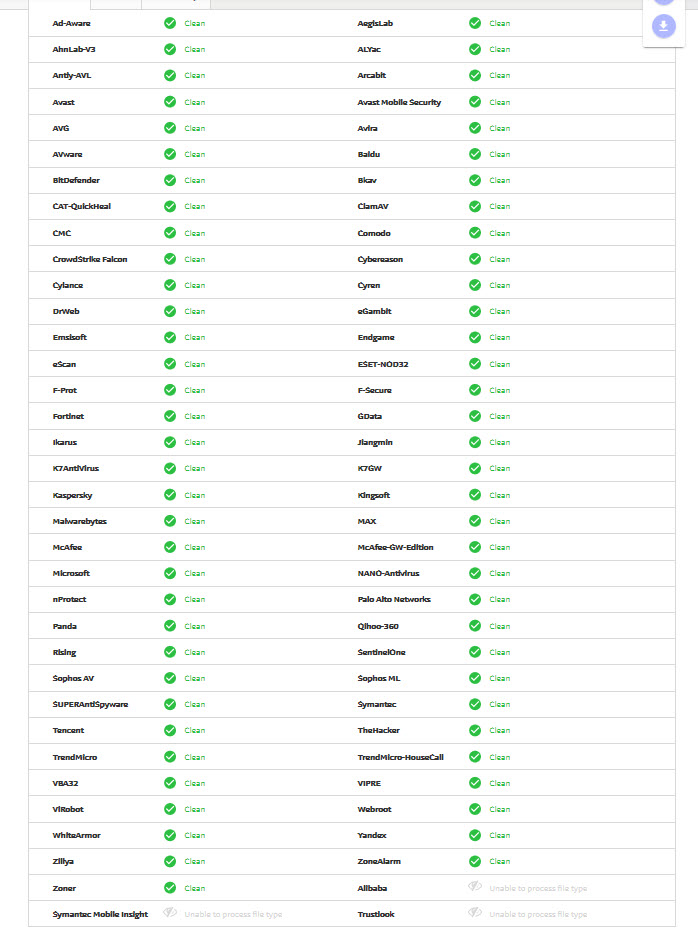Click the green check icon beside Ad-Aware
Viewport: 698px width, 942px height.
coord(170,23)
